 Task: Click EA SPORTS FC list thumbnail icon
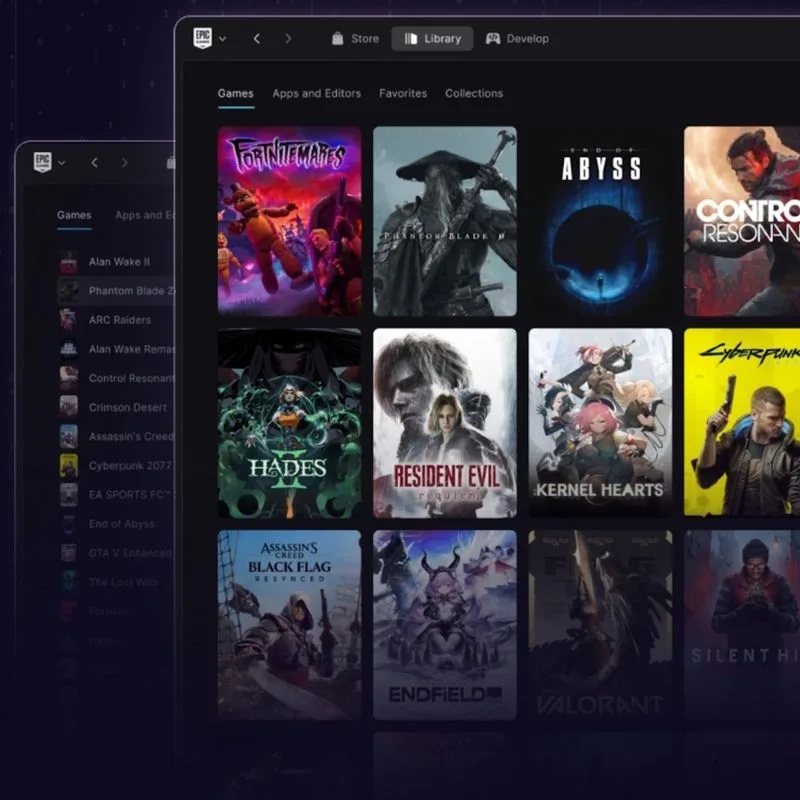pyautogui.click(x=69, y=494)
